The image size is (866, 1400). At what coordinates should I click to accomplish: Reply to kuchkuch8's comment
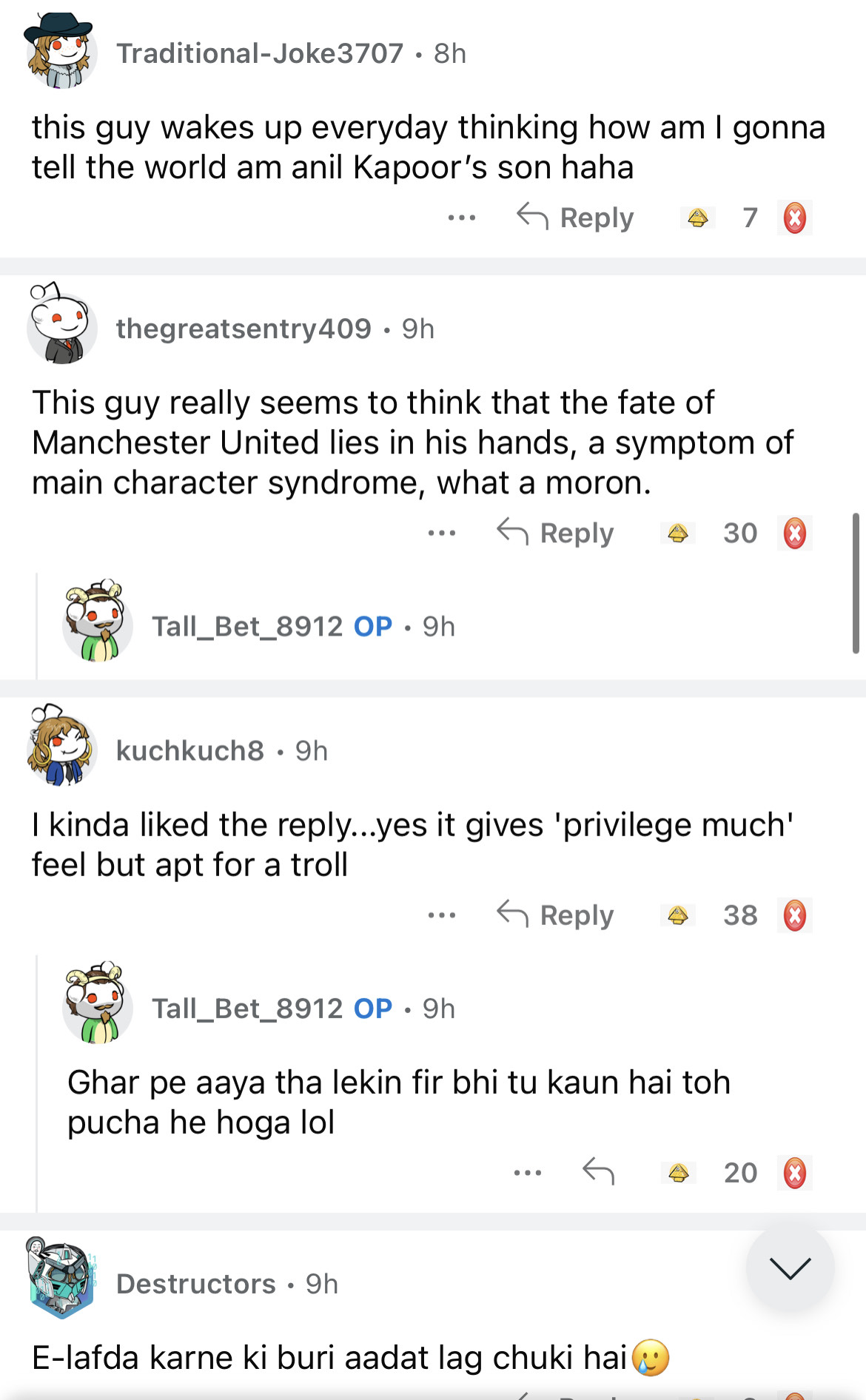pyautogui.click(x=556, y=915)
